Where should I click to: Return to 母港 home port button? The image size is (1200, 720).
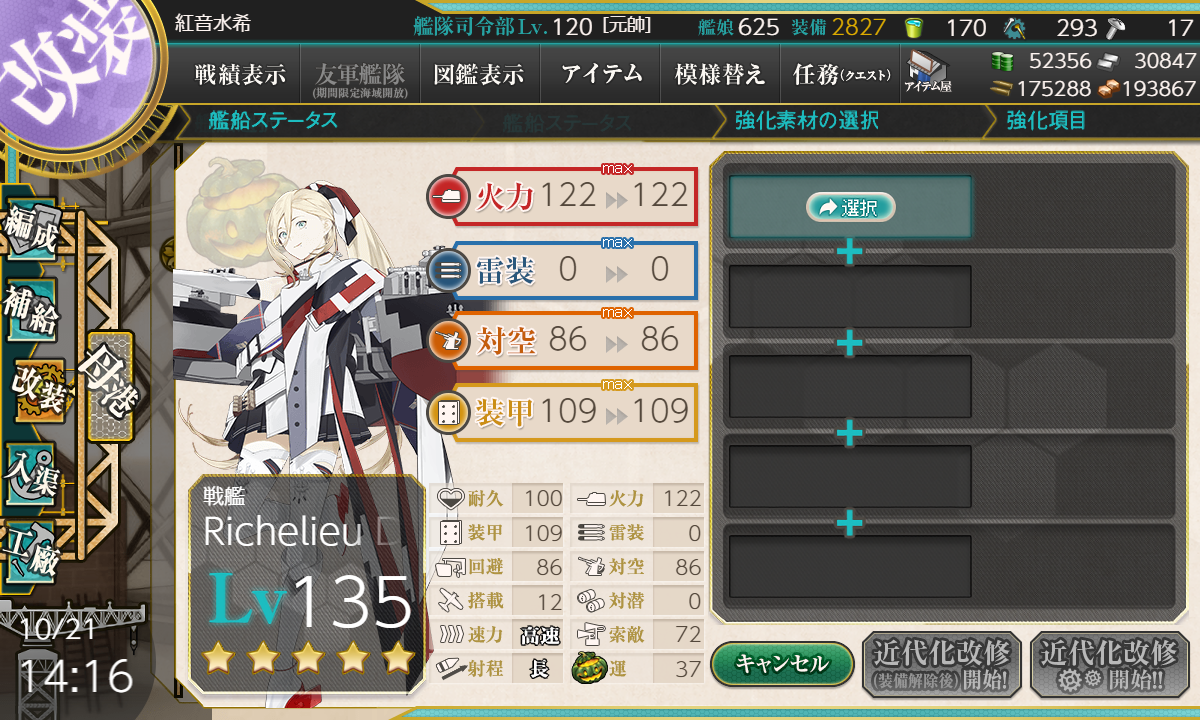coord(109,386)
